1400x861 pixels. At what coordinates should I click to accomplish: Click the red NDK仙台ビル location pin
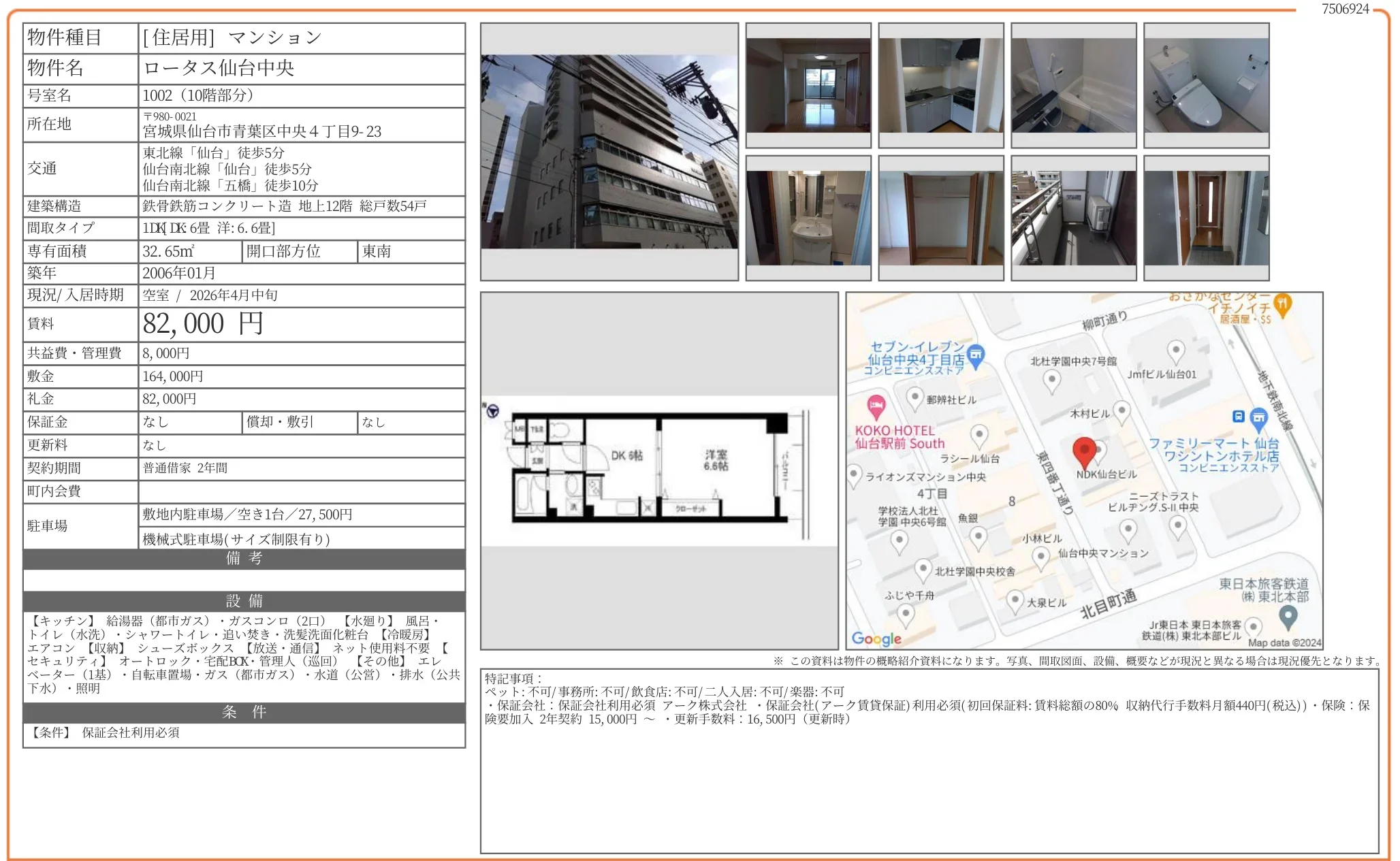(1083, 451)
